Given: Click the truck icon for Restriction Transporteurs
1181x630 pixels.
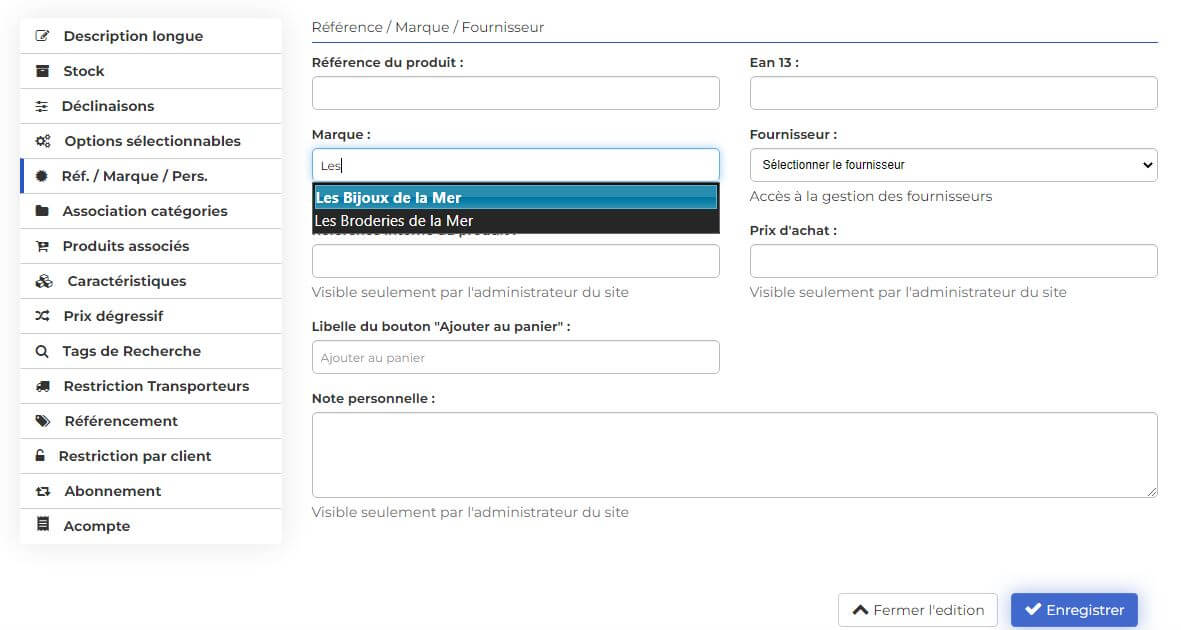Looking at the screenshot, I should click(42, 386).
